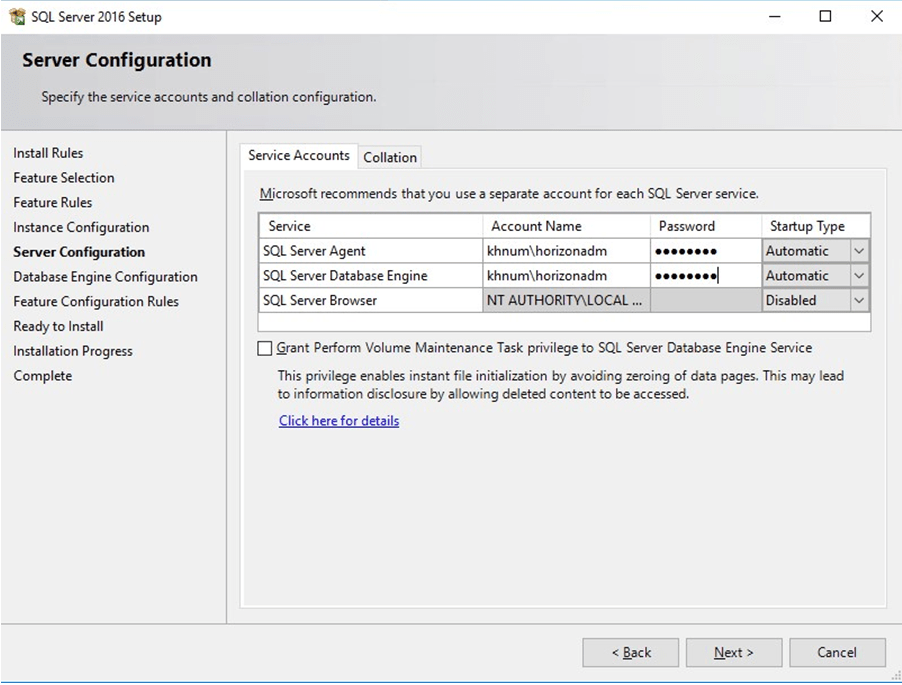Go back with the Back button
The image size is (902, 685).
(631, 653)
